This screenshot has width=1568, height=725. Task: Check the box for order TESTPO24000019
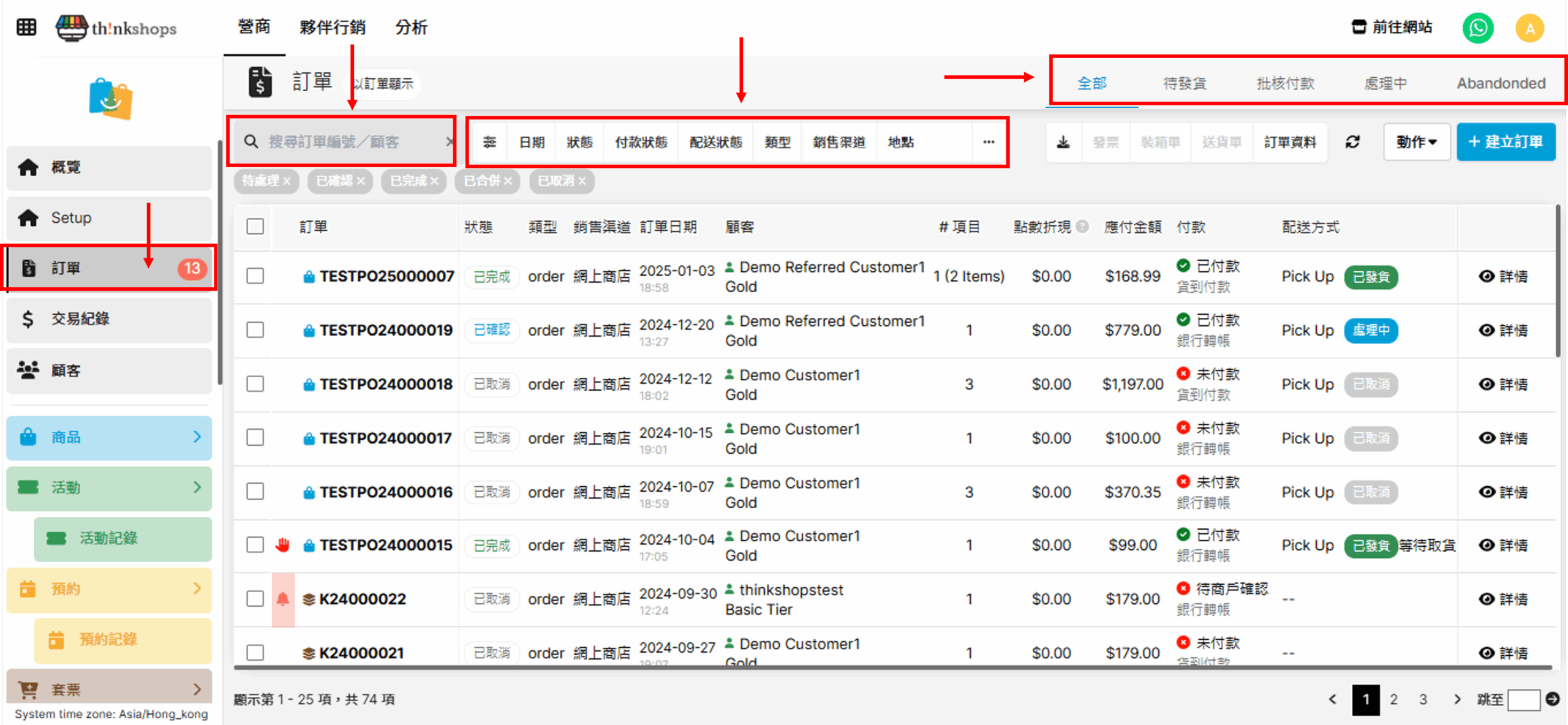[255, 330]
